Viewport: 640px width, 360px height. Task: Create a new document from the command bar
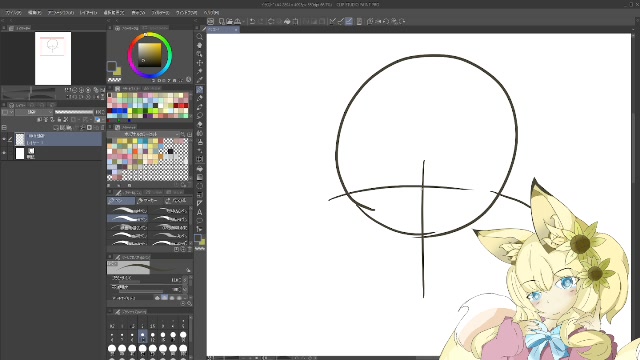pyautogui.click(x=221, y=21)
